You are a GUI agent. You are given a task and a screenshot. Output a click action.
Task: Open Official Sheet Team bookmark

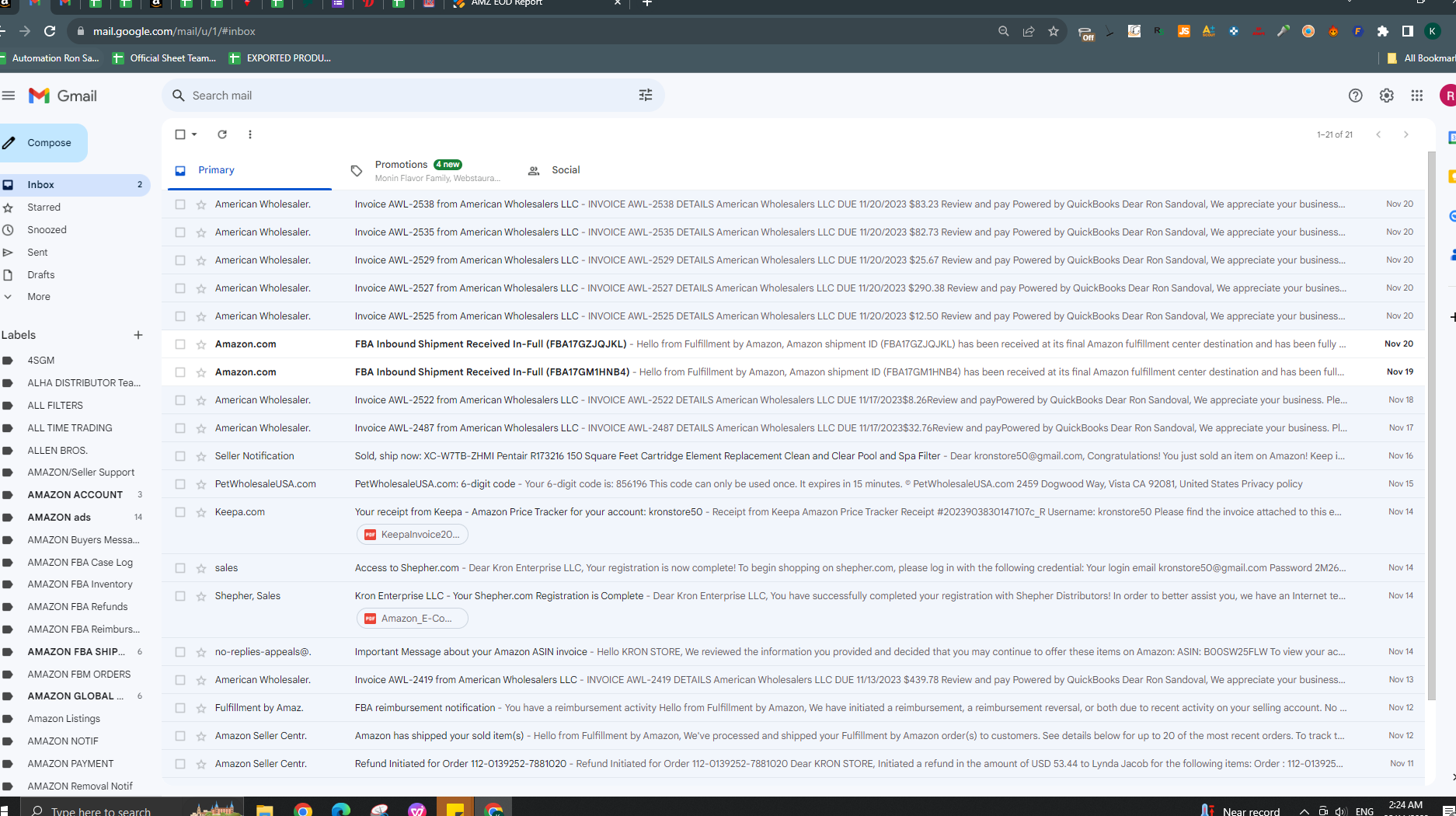[165, 58]
